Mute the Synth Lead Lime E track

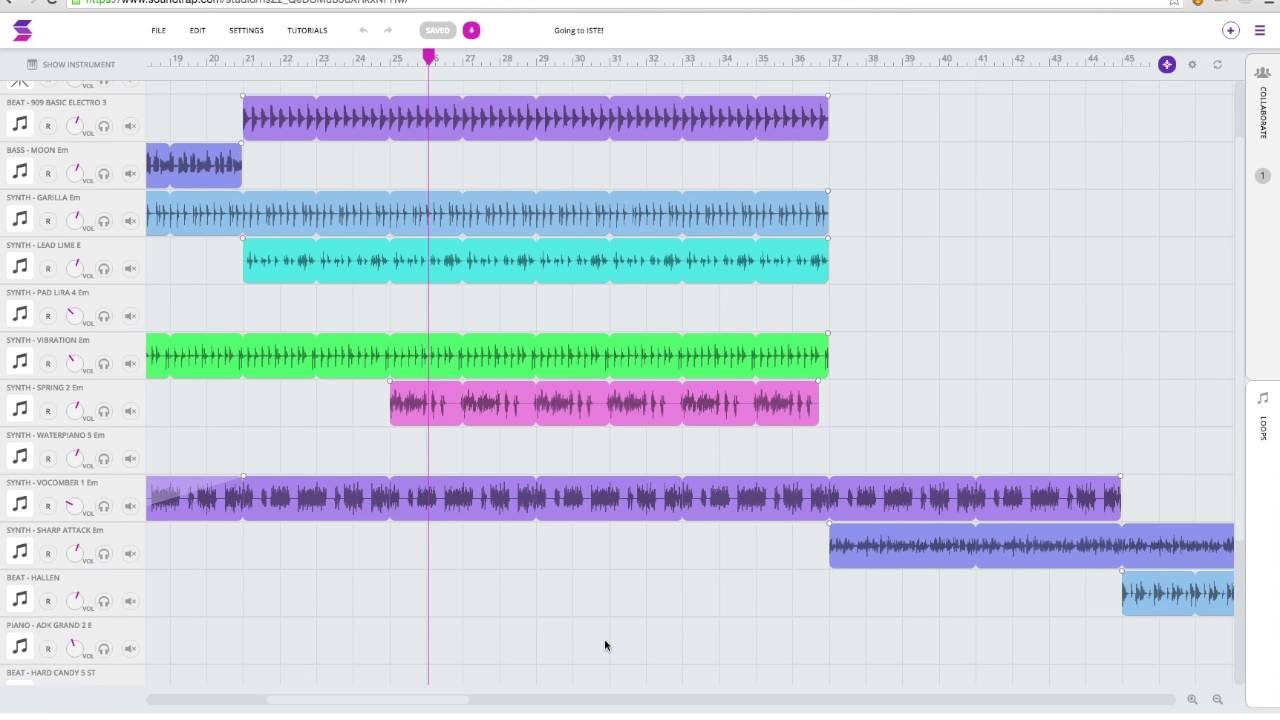130,268
